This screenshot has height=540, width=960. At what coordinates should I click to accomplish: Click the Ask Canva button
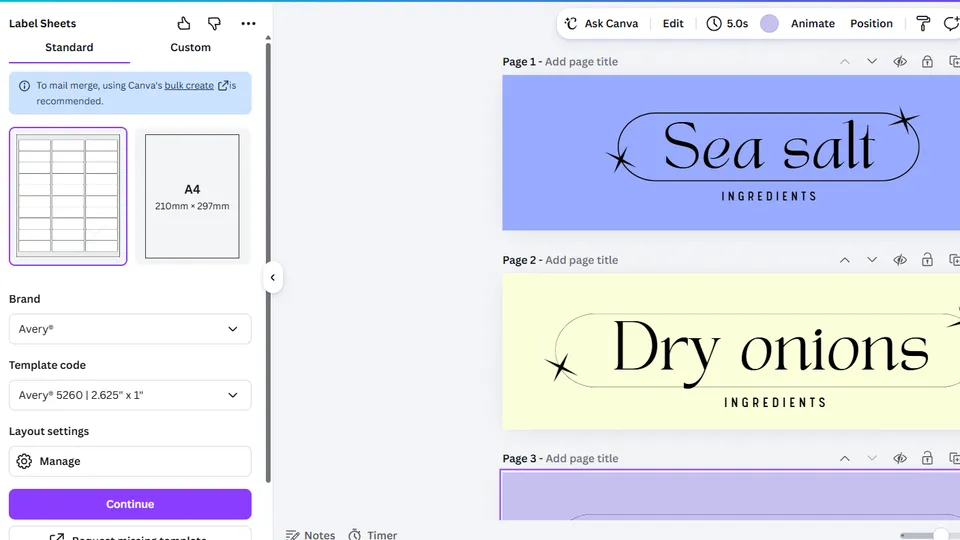(x=601, y=23)
